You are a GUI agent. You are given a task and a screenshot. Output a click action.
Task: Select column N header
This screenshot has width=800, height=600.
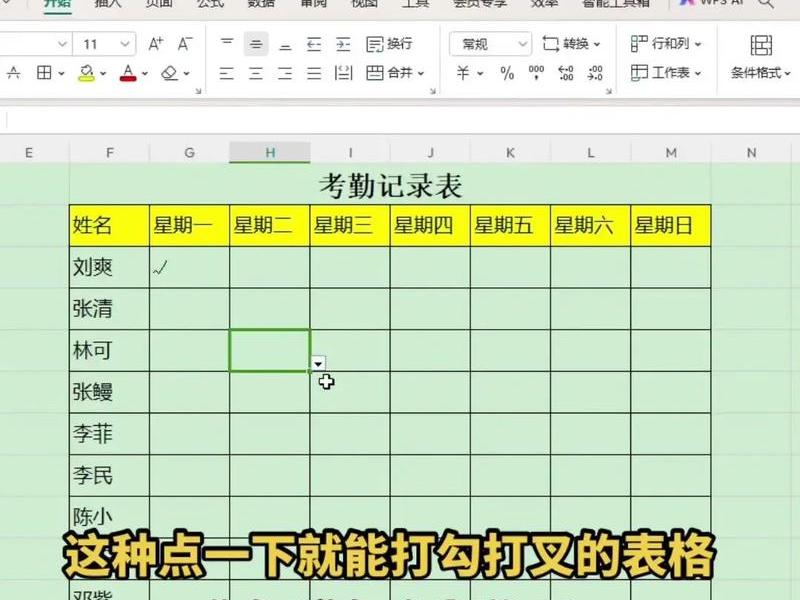pos(752,153)
